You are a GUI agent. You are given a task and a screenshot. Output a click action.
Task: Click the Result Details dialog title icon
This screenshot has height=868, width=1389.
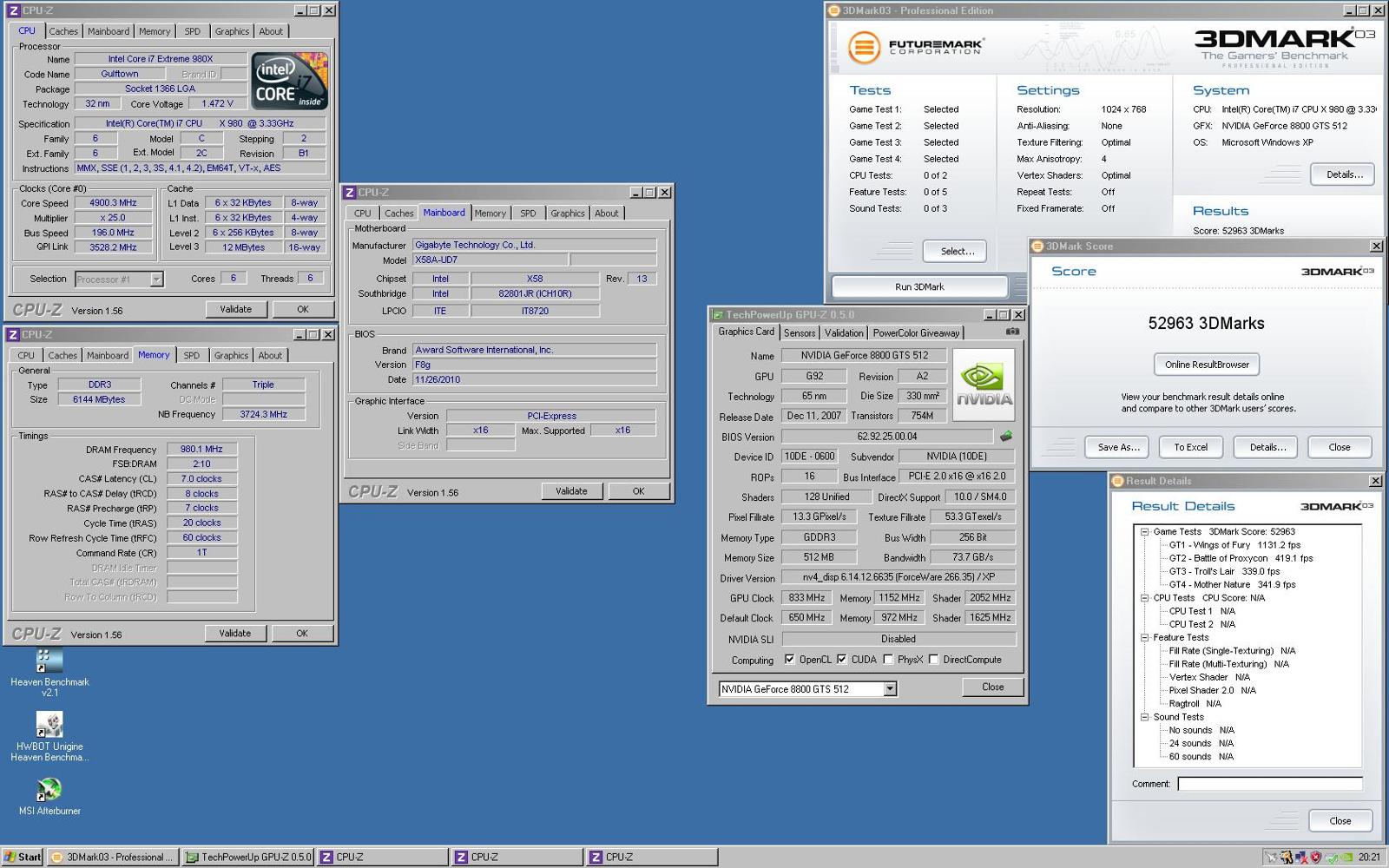click(x=1117, y=480)
